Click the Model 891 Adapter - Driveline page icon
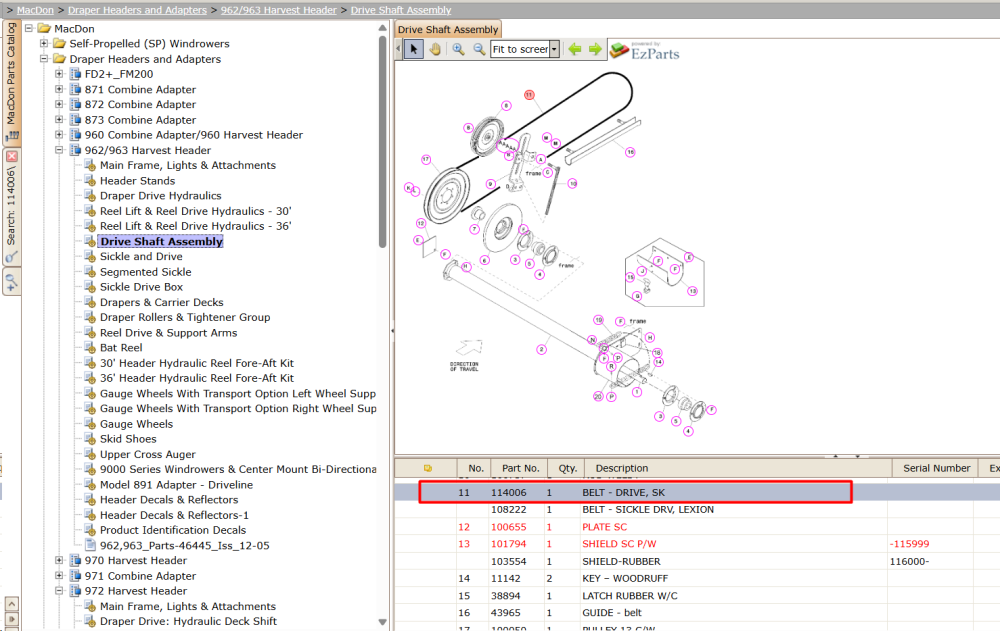Screen dimensions: 1000x631 [x=91, y=485]
